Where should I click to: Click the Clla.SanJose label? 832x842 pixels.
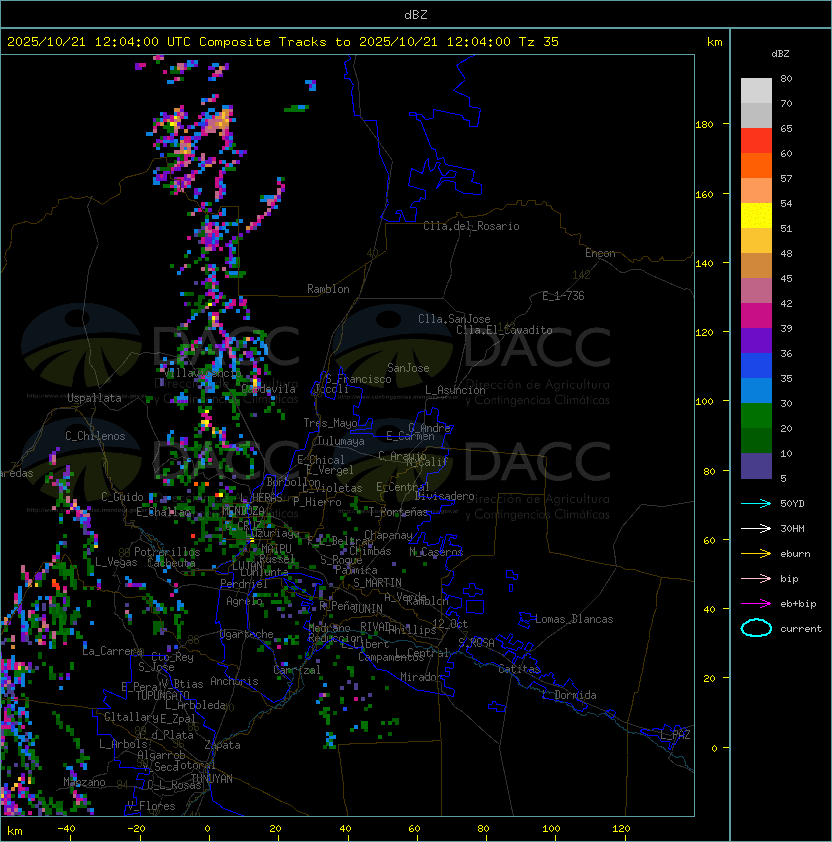(454, 319)
